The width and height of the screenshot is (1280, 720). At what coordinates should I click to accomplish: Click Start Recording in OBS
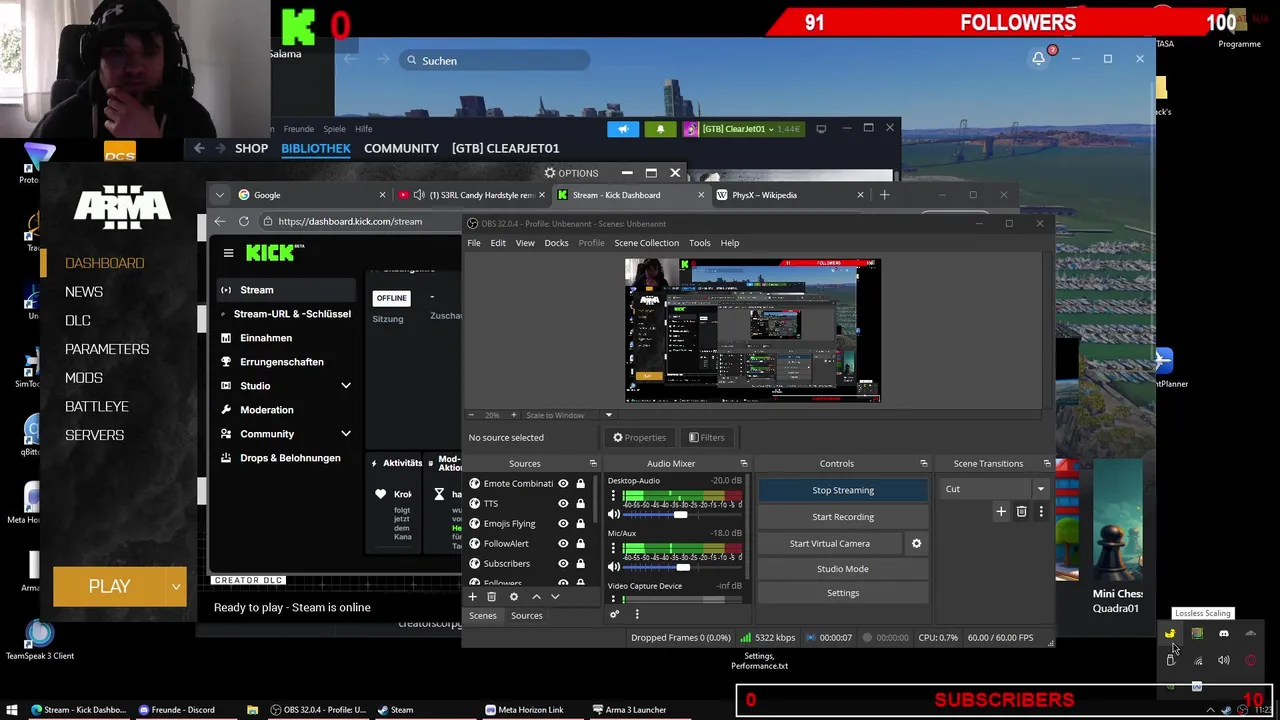coord(843,517)
